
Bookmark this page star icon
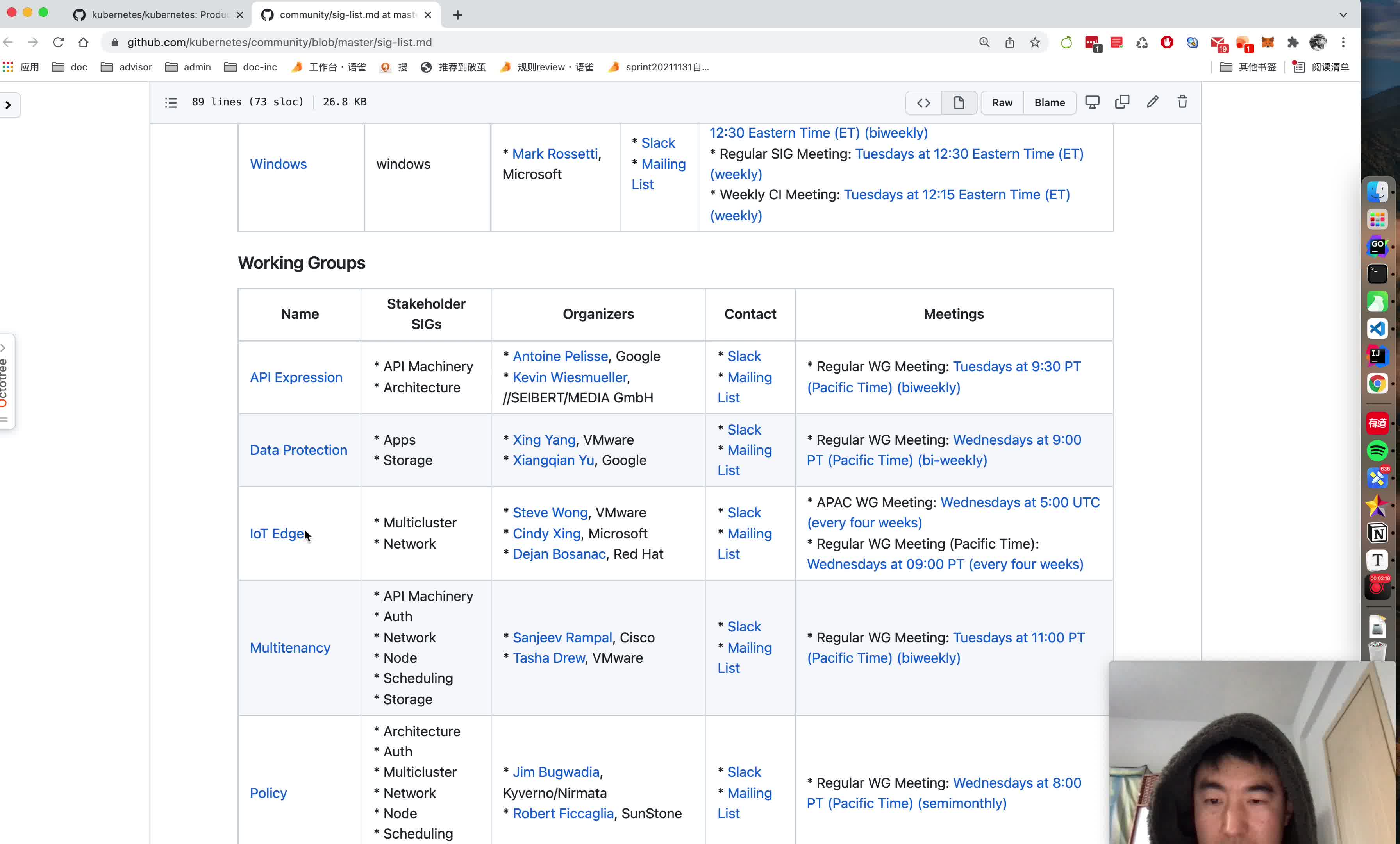click(x=1035, y=43)
